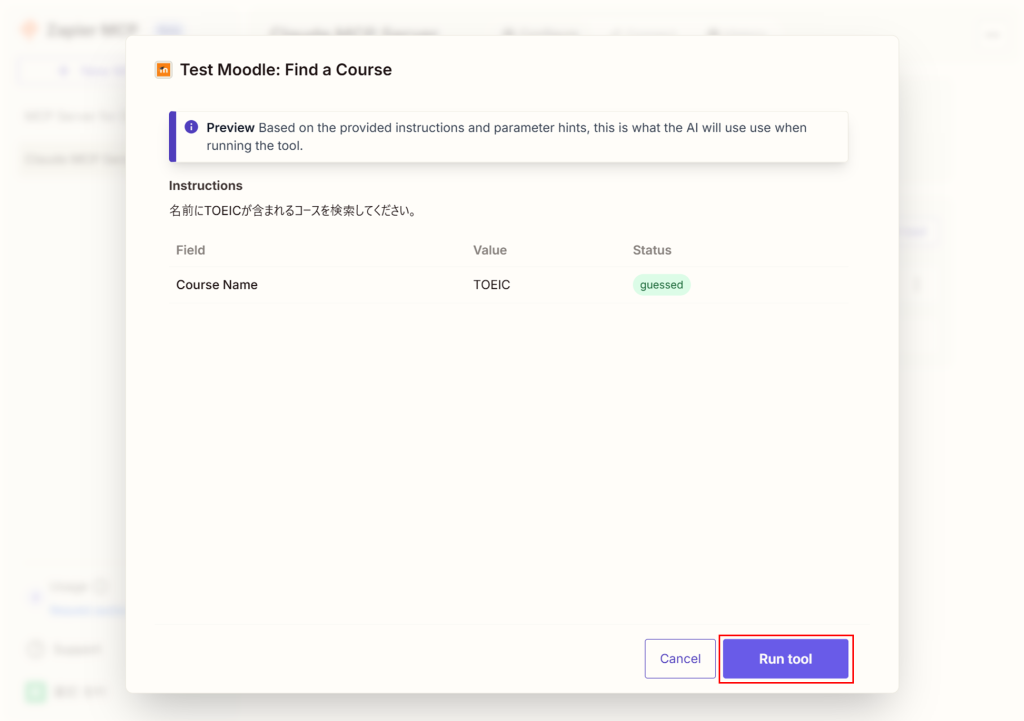The image size is (1024, 721).
Task: Click the blurred more-options button at top right
Action: 993,34
